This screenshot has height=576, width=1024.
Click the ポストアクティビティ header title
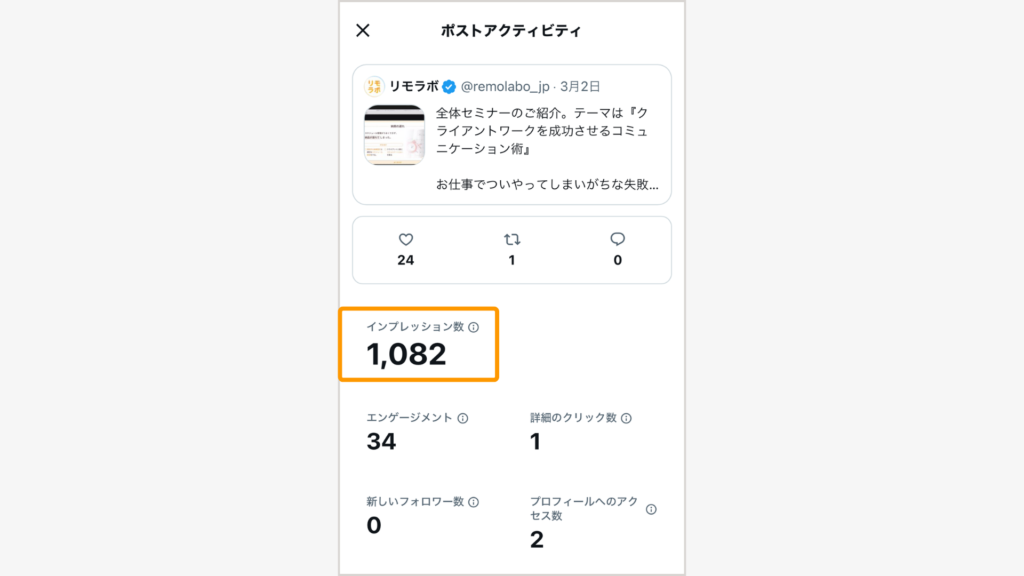tap(513, 31)
